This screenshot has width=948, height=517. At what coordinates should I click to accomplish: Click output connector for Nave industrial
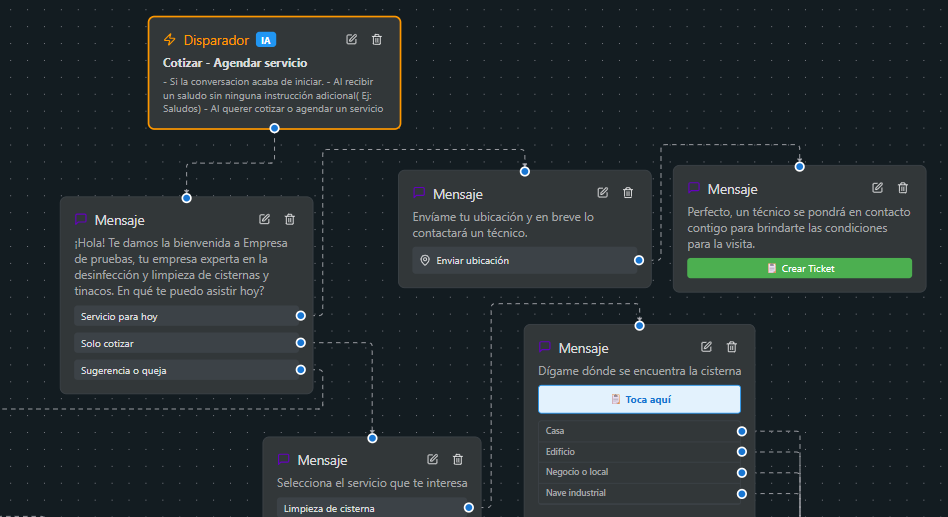742,494
